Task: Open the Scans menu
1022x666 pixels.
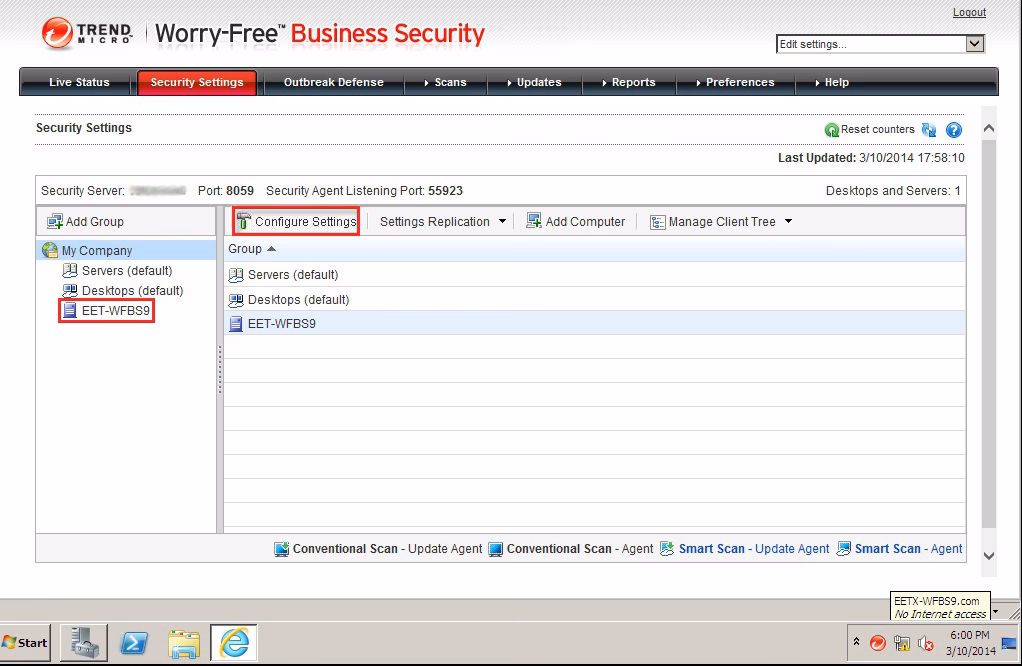Action: 445,82
